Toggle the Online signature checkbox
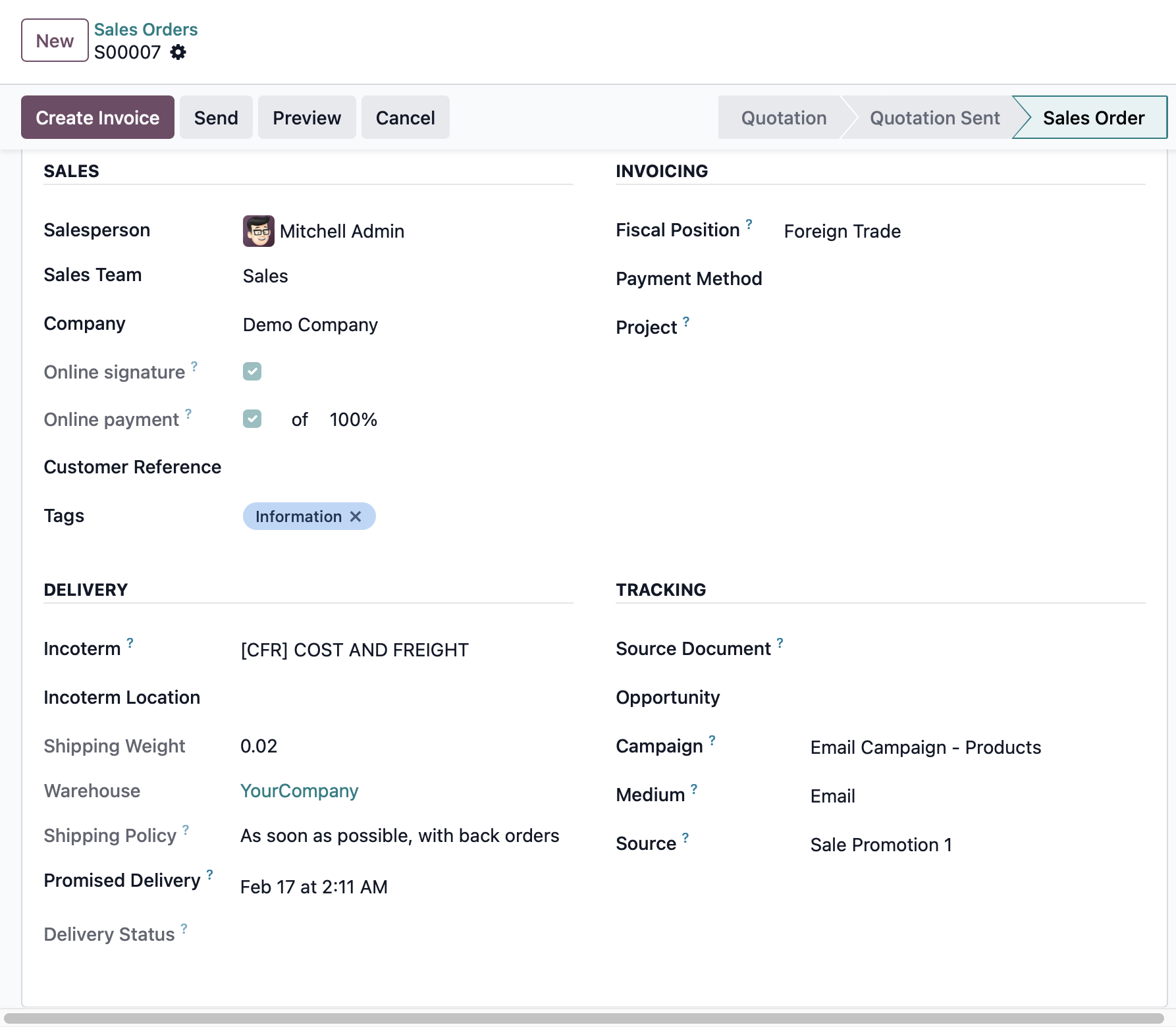 (x=252, y=372)
